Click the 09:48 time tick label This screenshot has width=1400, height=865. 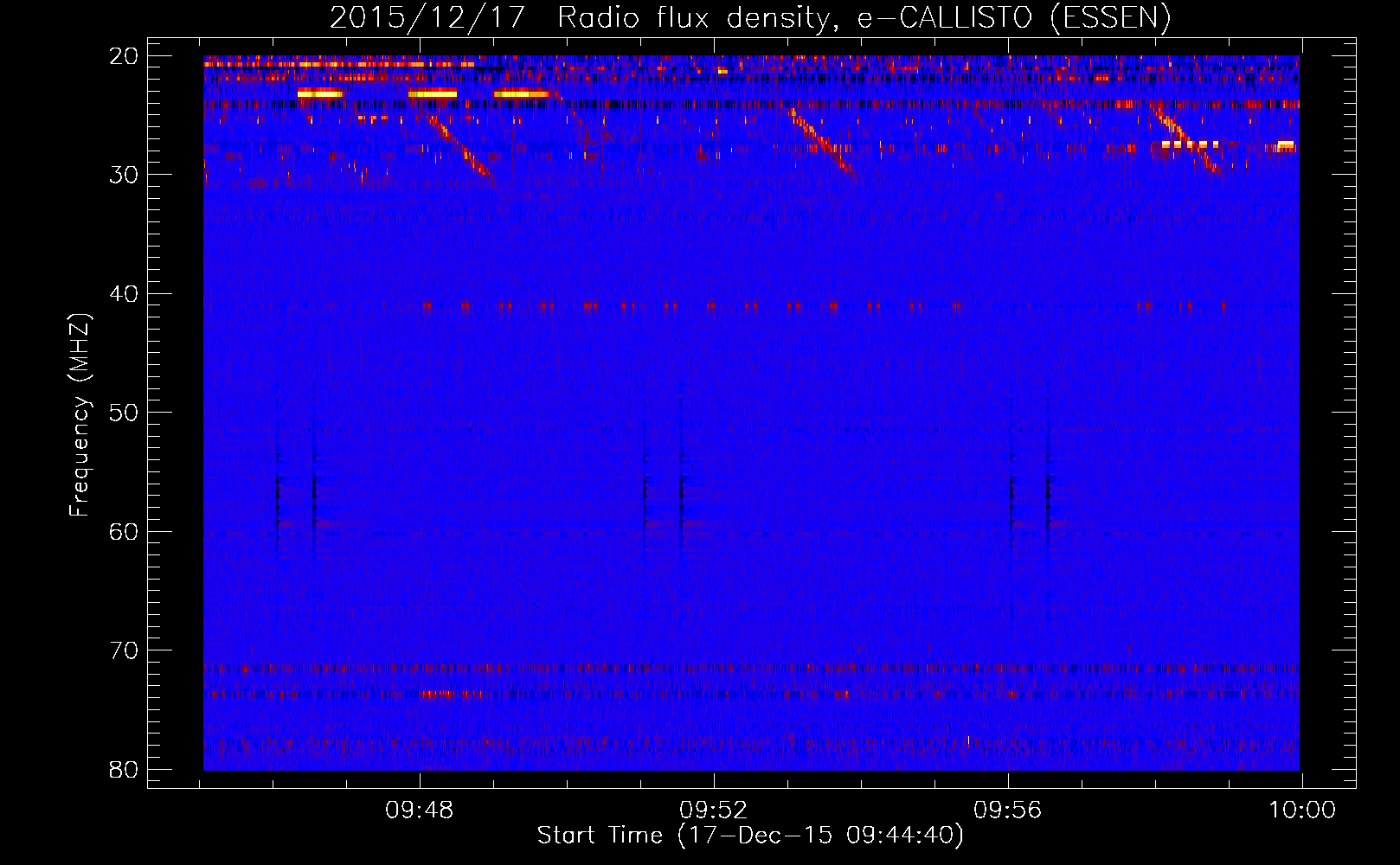(x=420, y=811)
